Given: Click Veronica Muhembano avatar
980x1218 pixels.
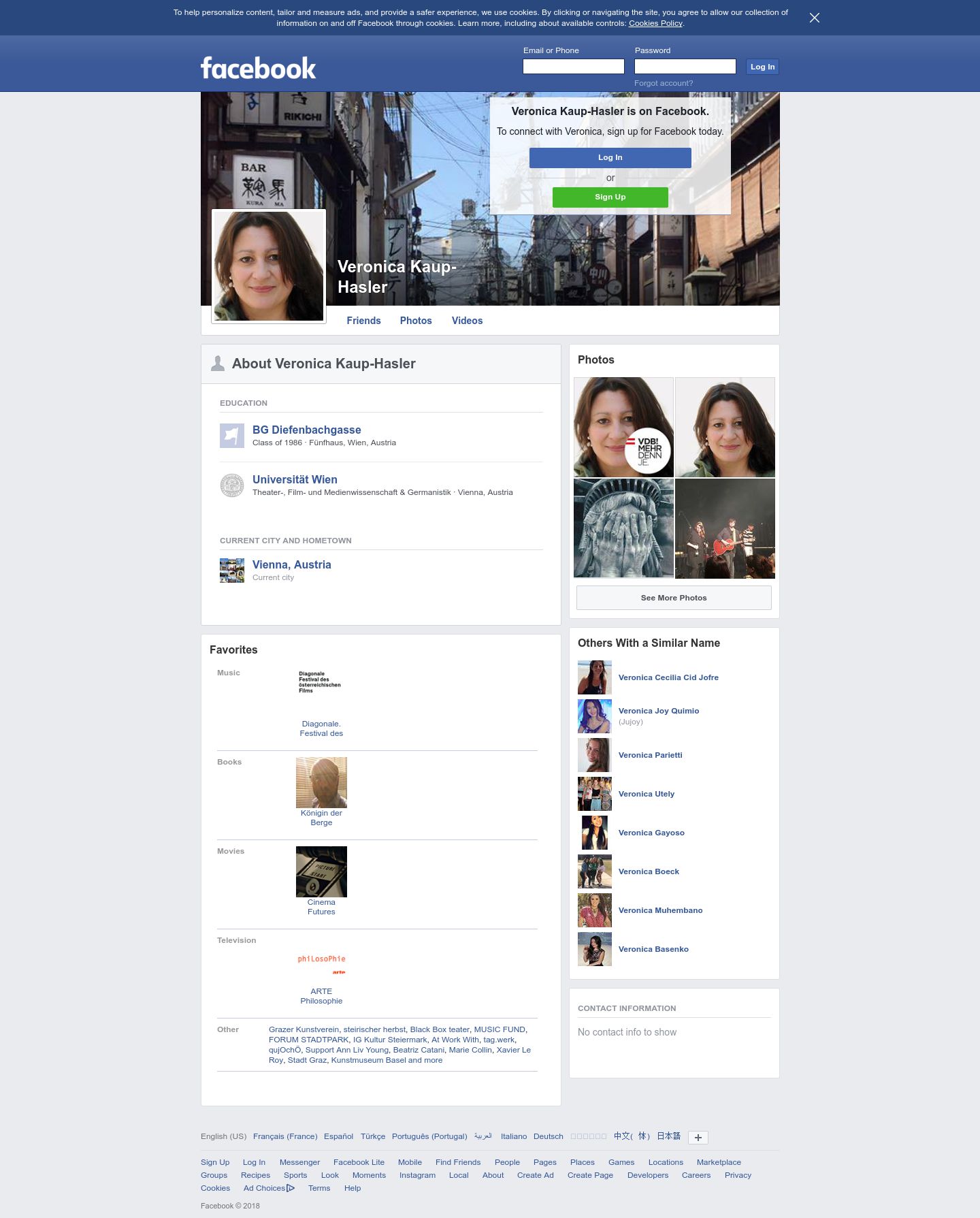Looking at the screenshot, I should [595, 910].
